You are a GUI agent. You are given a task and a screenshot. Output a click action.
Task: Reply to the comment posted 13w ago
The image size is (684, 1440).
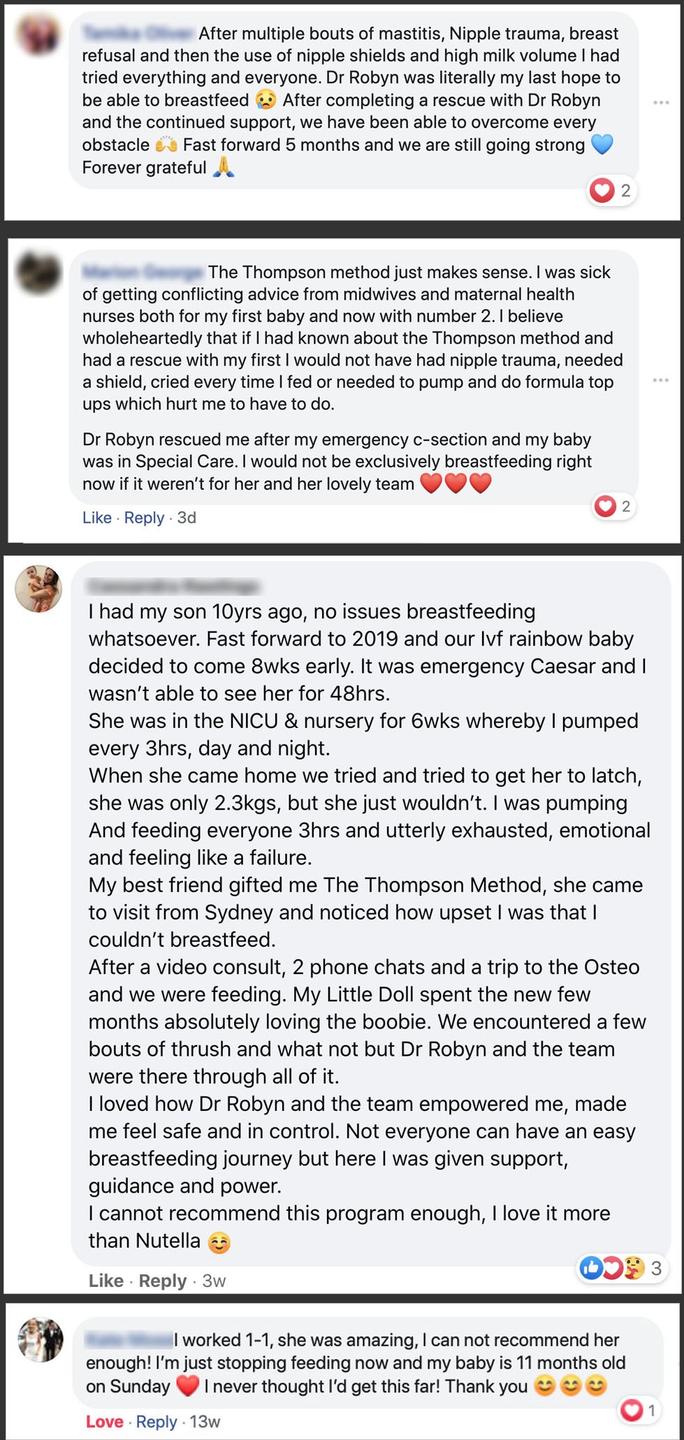click(156, 1422)
